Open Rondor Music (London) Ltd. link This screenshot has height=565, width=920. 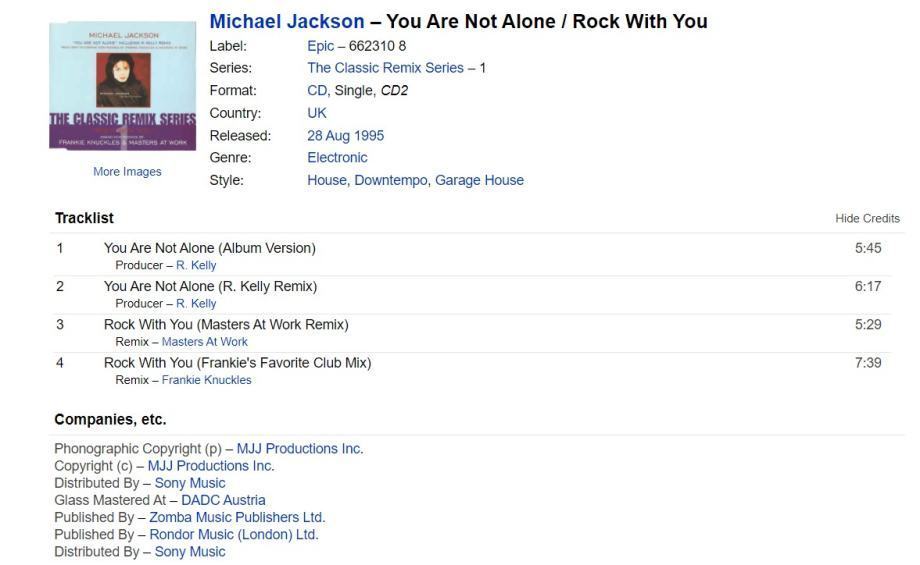(233, 535)
